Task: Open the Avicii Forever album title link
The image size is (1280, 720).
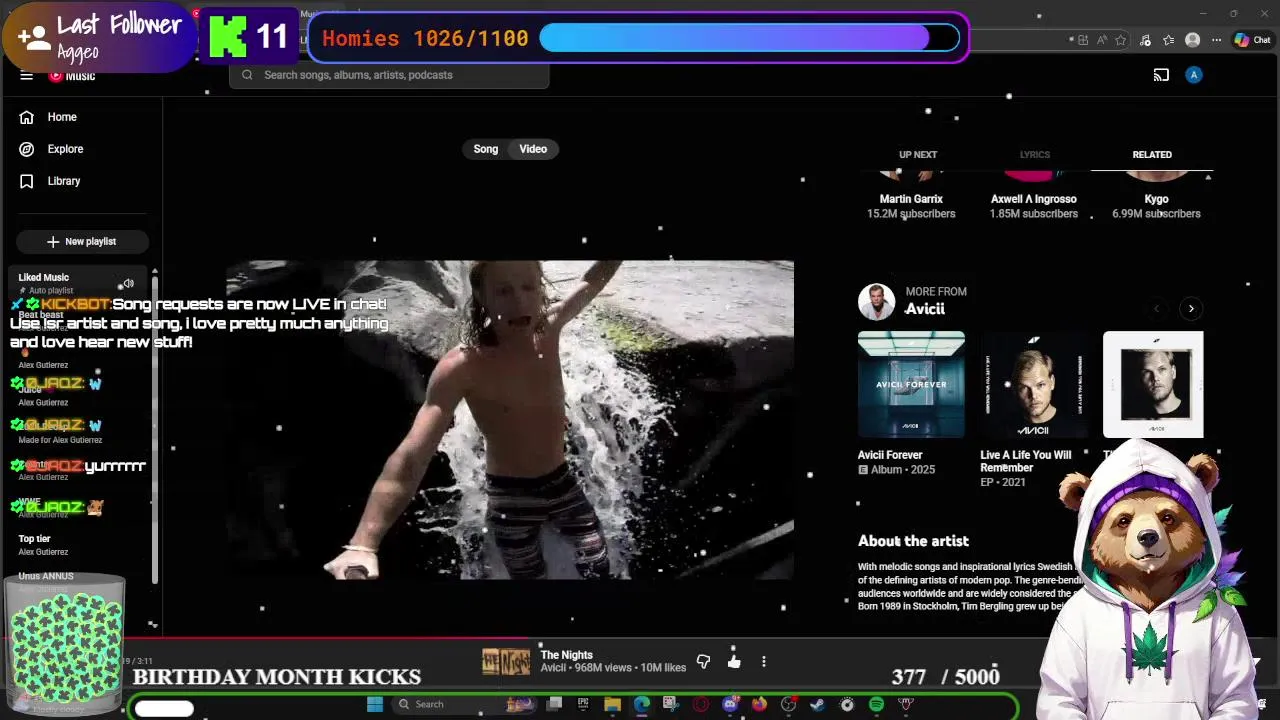Action: click(x=890, y=455)
